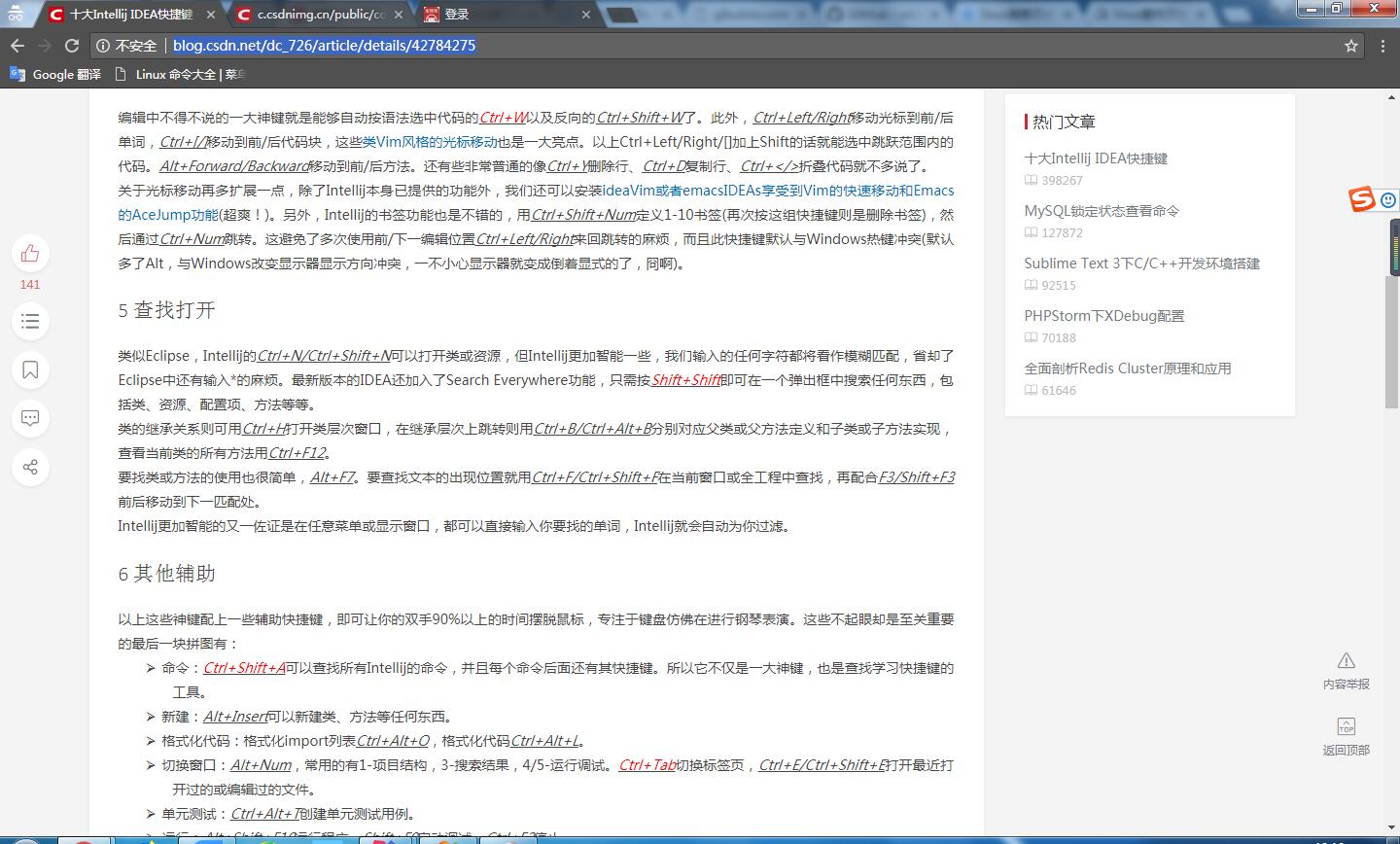
Task: Click the Alt+Insert shortcut text
Action: pyautogui.click(x=234, y=717)
